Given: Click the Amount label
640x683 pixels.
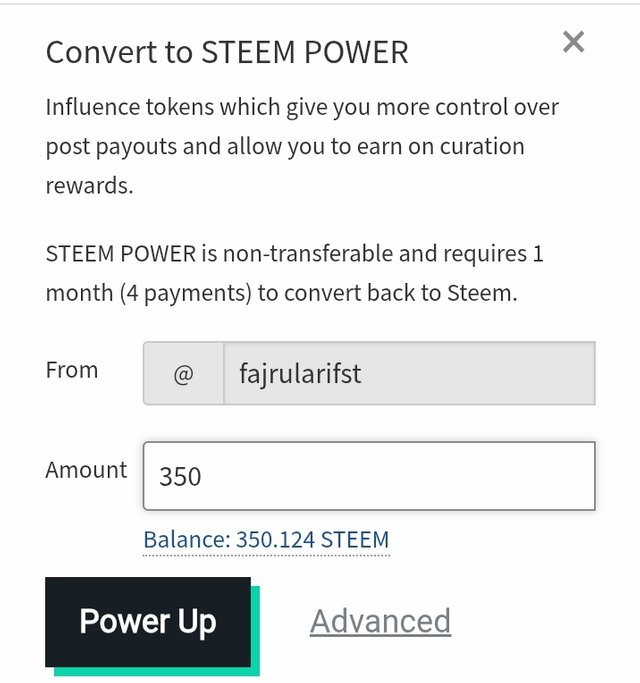Looking at the screenshot, I should tap(86, 470).
